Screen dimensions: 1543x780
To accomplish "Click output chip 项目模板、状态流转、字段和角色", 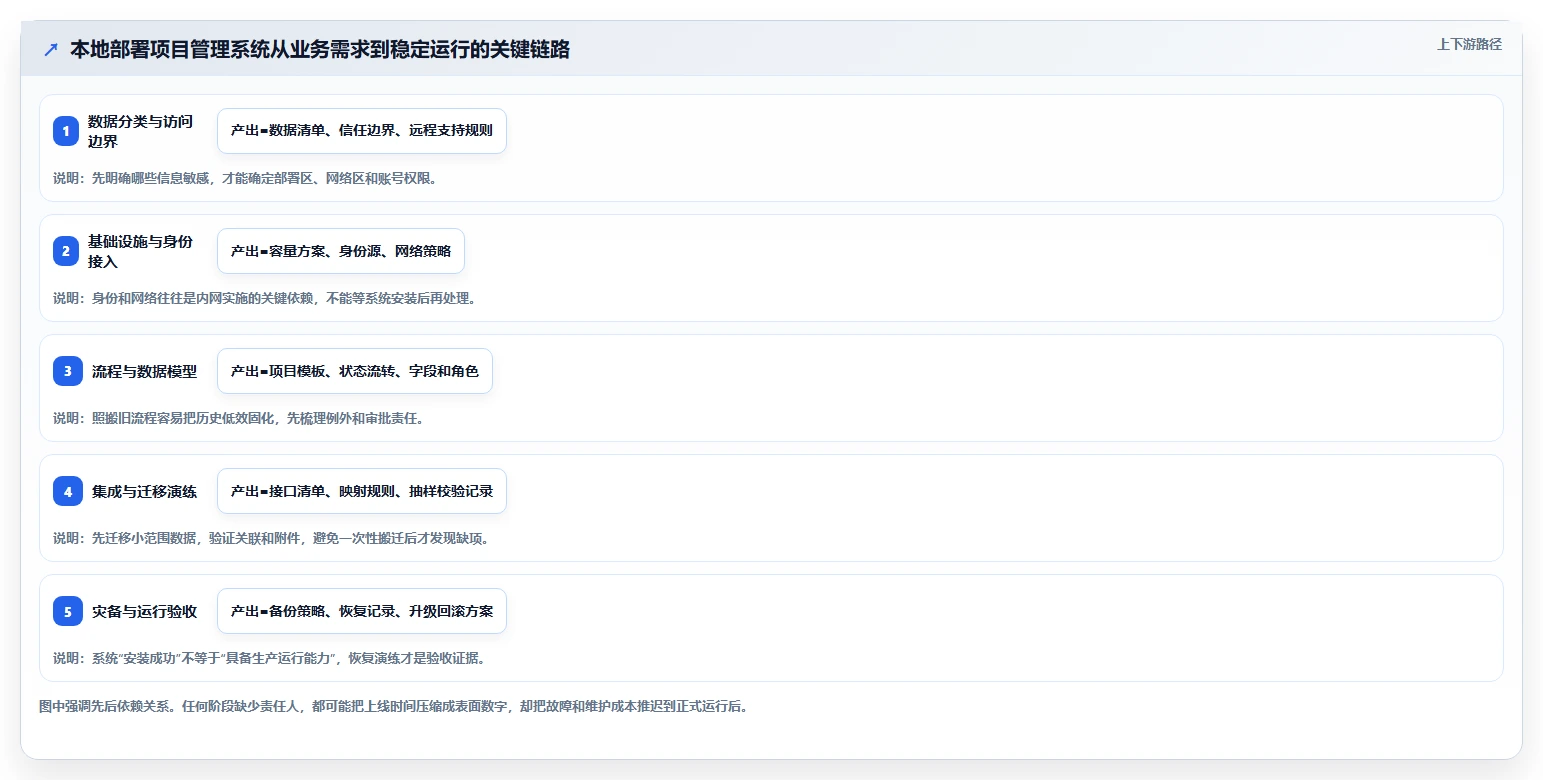I will click(355, 371).
